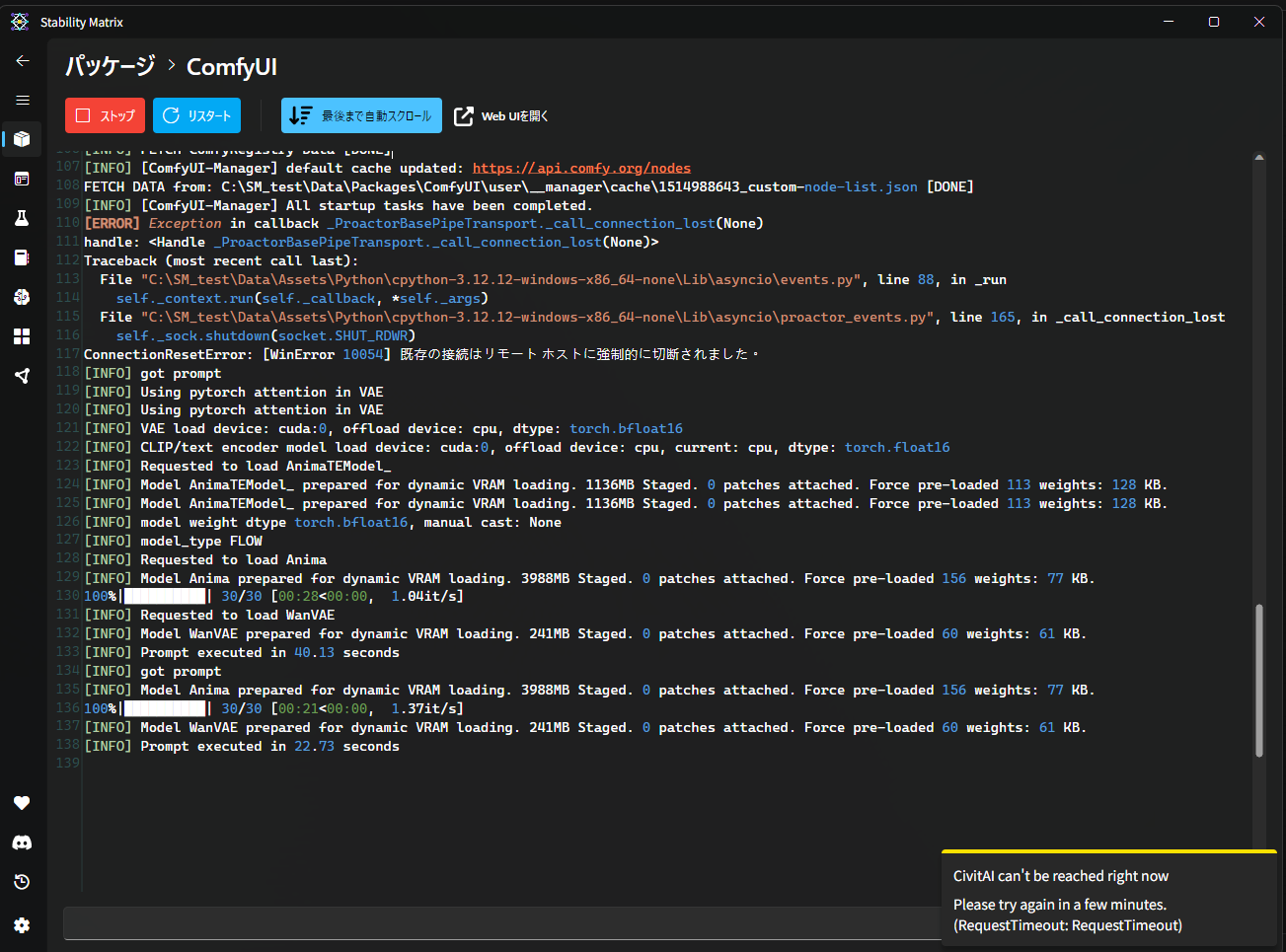Expand the sidebar with the hamburger menu icon
This screenshot has width=1286, height=952.
tap(23, 101)
